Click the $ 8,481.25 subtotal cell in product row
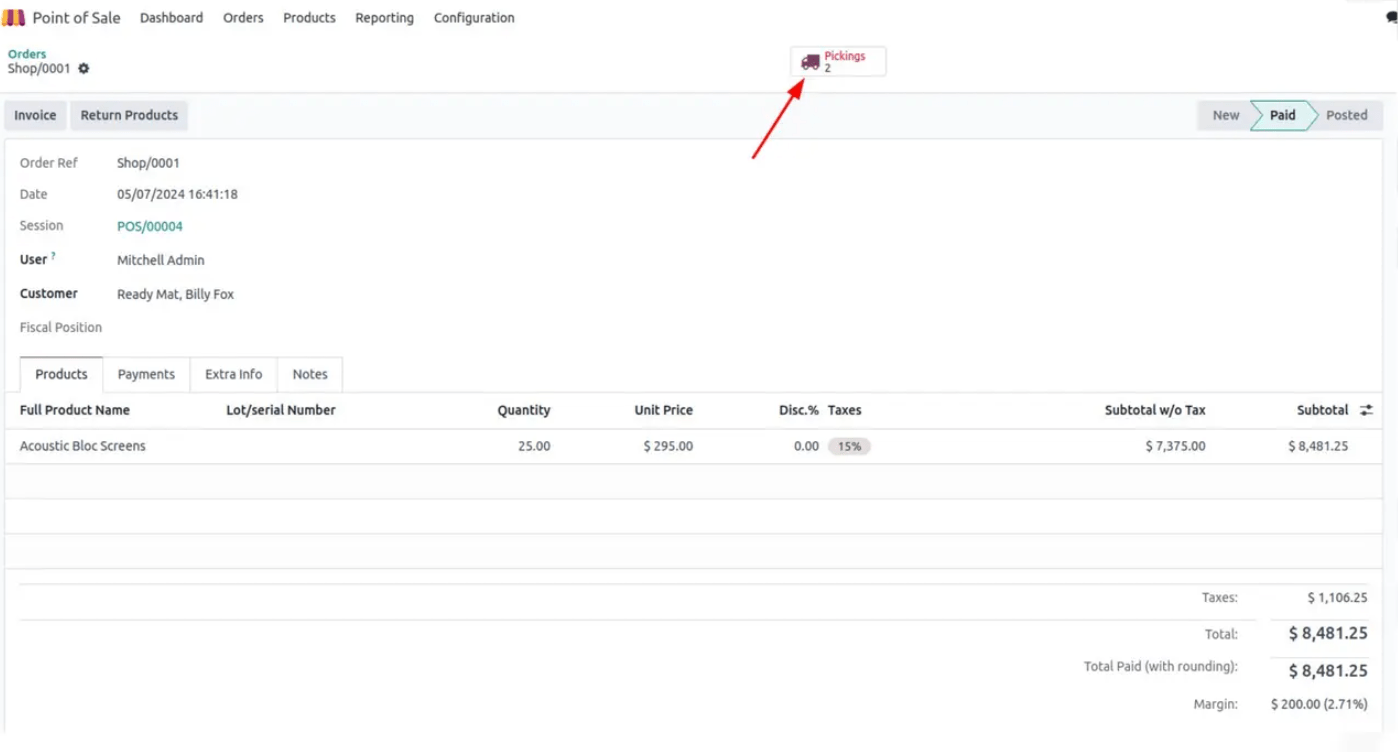 point(1318,446)
